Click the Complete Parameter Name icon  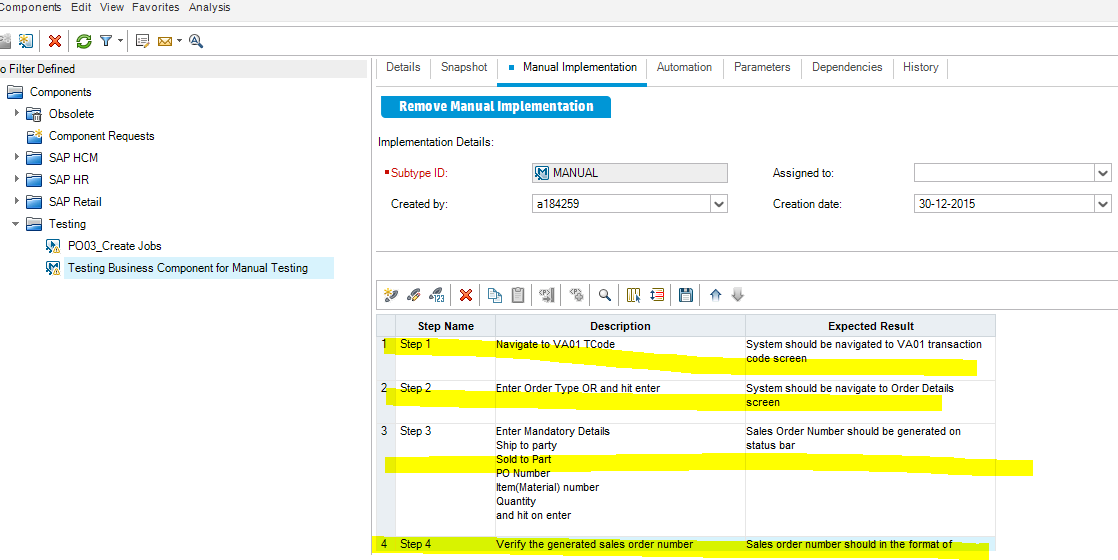click(547, 295)
